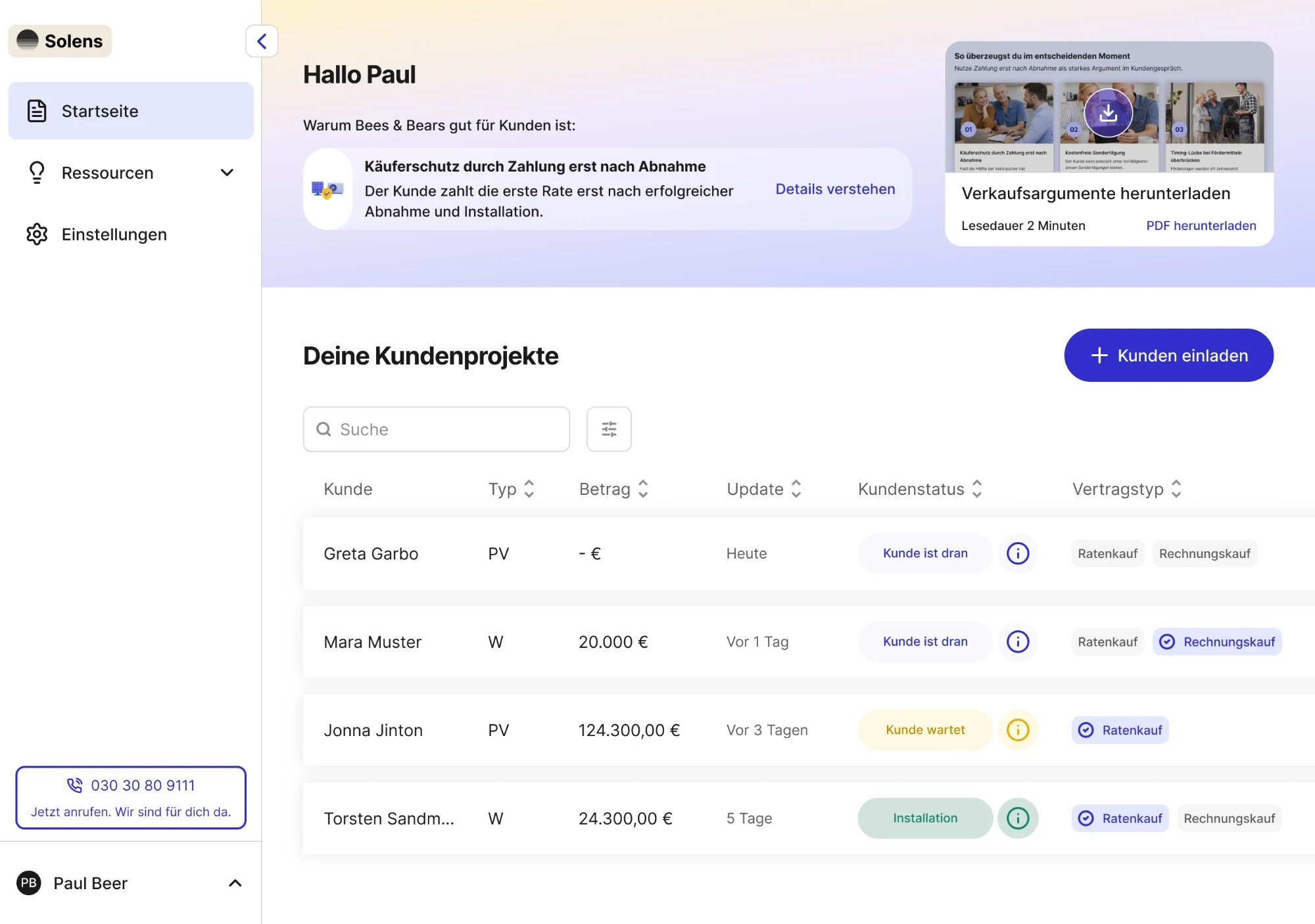
Task: Expand the Ressourcen menu chevron
Action: tap(227, 173)
